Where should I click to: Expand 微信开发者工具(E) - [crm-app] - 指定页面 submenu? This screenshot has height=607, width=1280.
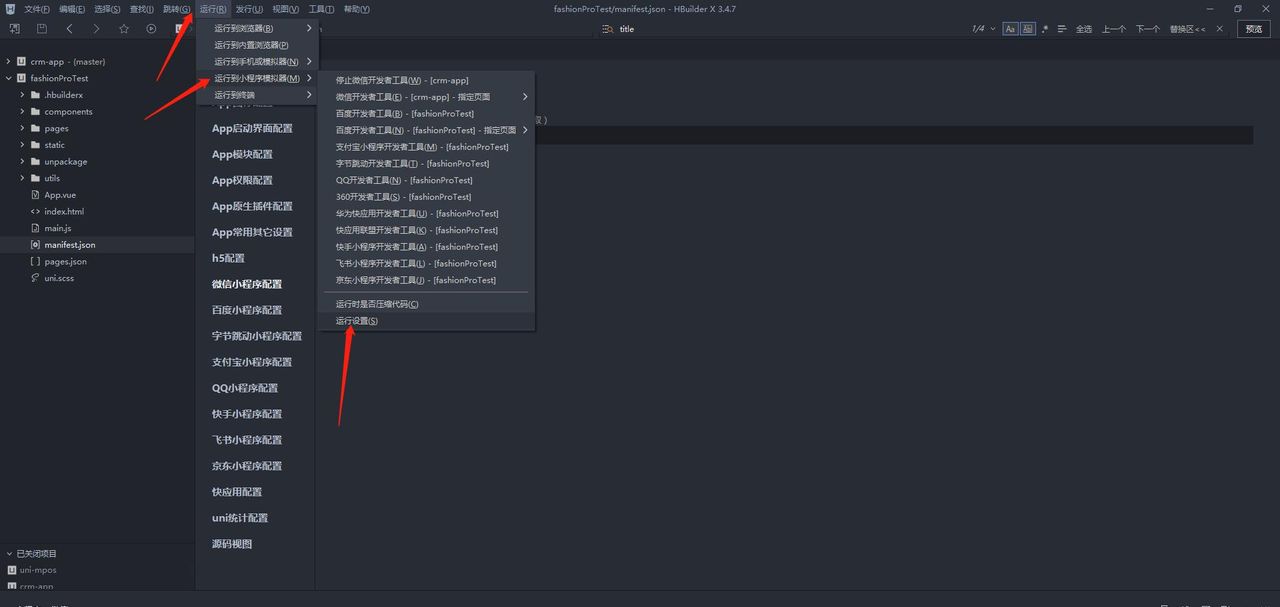(426, 97)
